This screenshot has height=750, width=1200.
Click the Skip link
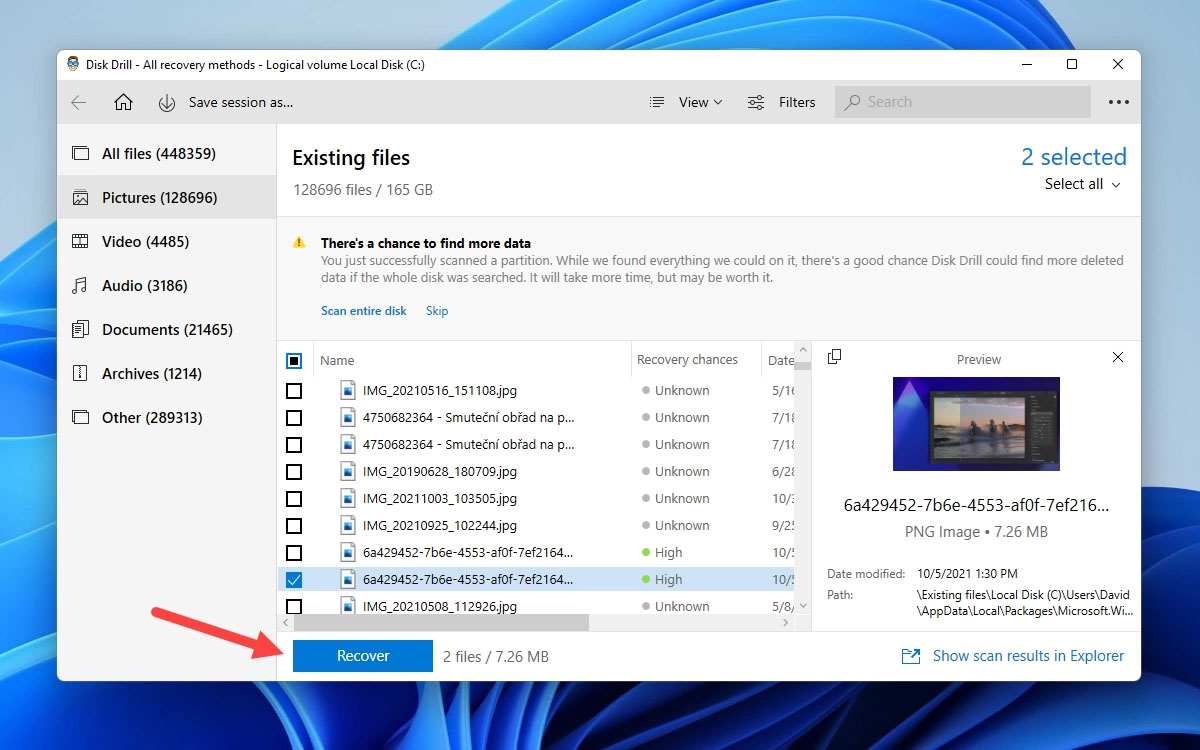pyautogui.click(x=437, y=311)
